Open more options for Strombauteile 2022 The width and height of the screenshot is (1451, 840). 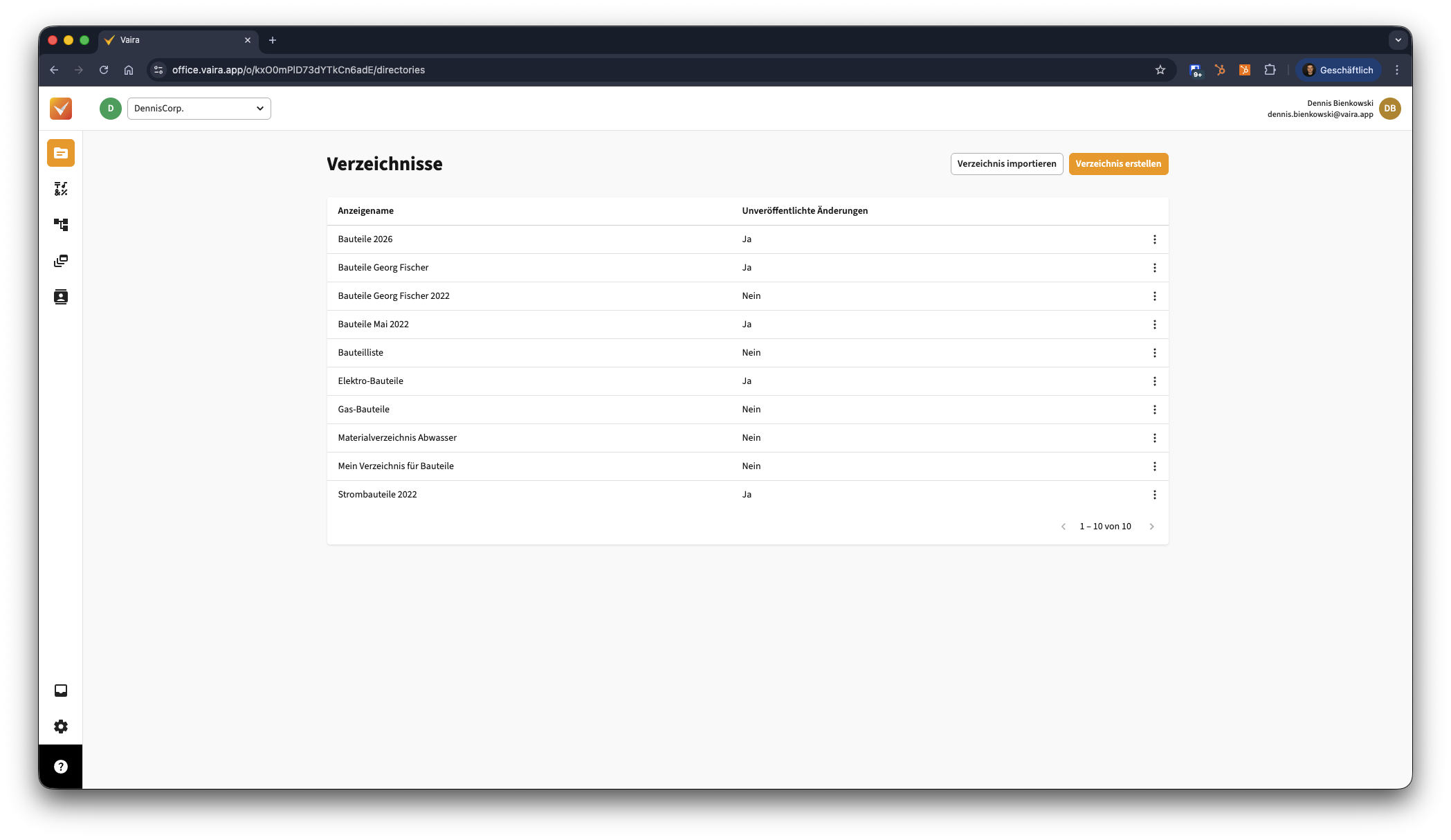tap(1154, 495)
